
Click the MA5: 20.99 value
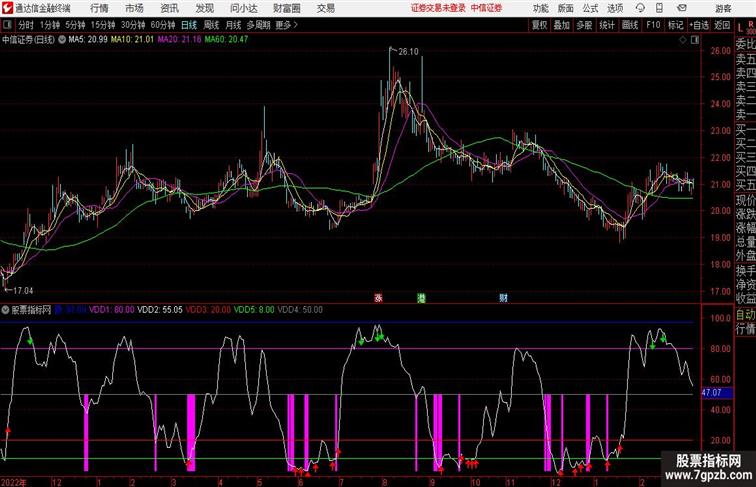pyautogui.click(x=88, y=40)
